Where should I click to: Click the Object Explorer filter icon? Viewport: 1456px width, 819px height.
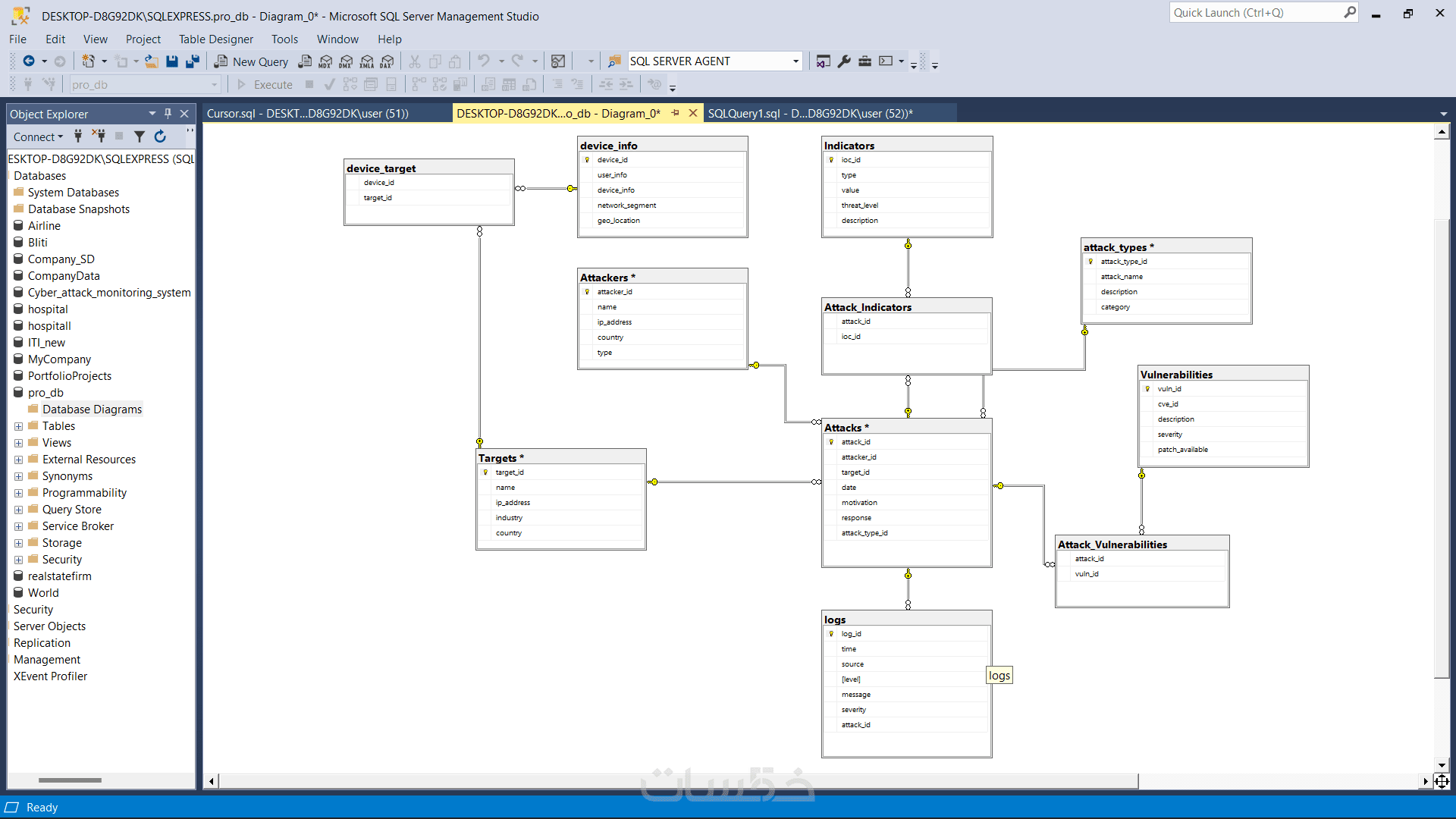click(140, 136)
